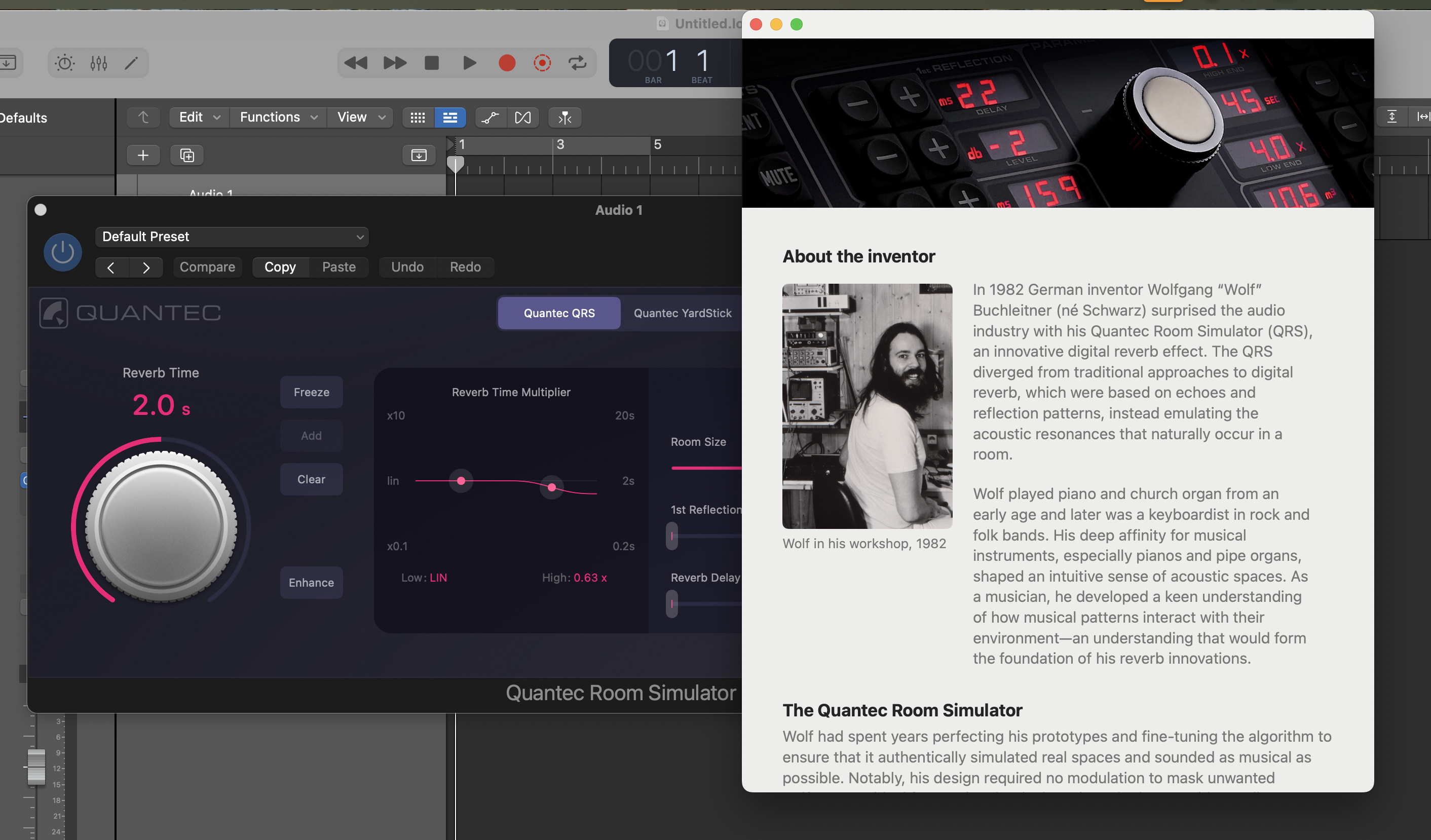Click the automation curve icon
1431x840 pixels.
pos(490,118)
